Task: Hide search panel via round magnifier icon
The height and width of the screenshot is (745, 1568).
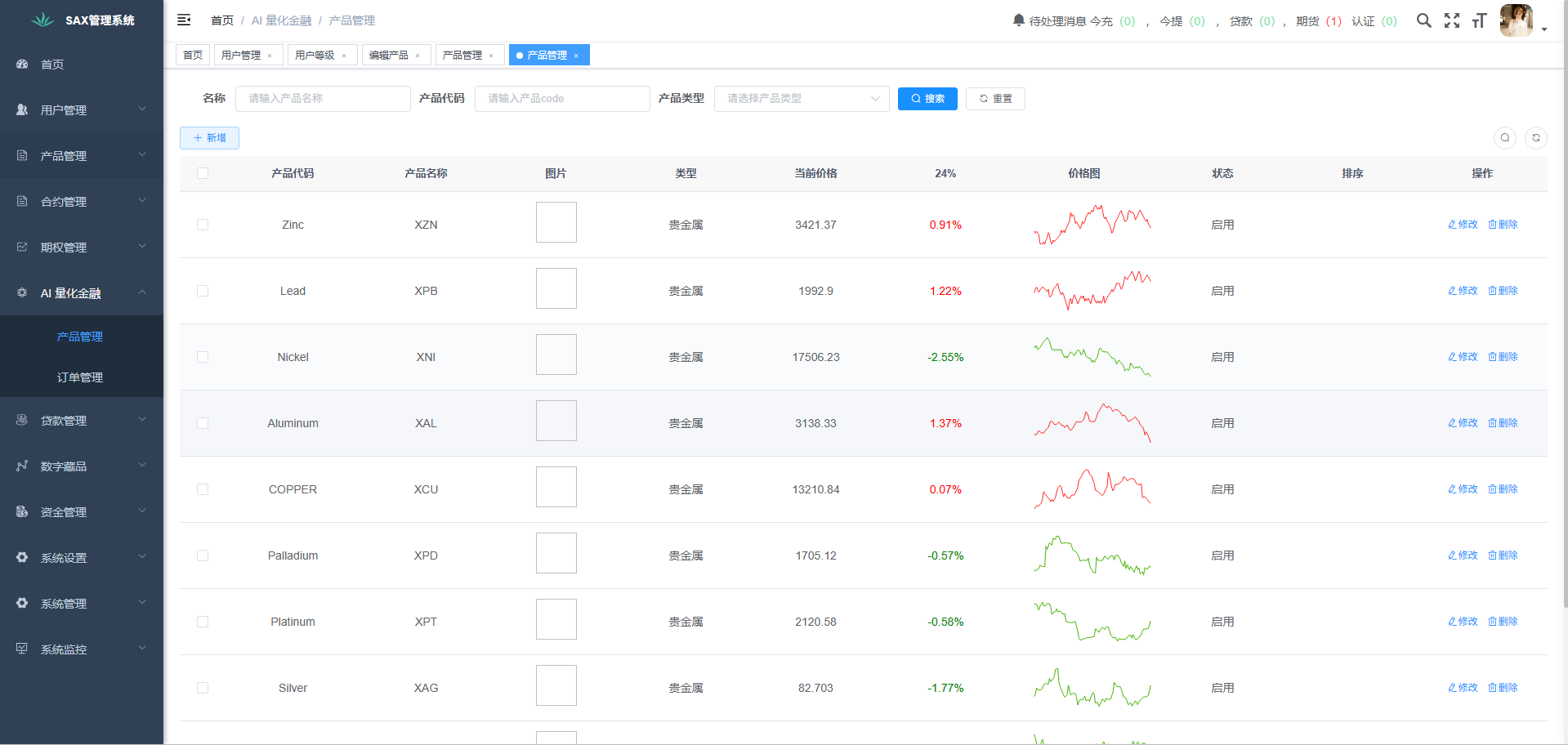Action: click(1504, 138)
